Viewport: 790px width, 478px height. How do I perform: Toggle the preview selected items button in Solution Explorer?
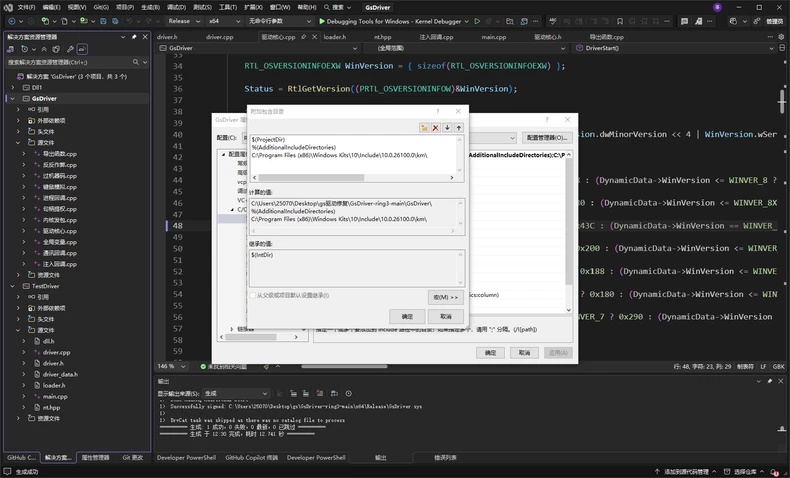coord(82,49)
